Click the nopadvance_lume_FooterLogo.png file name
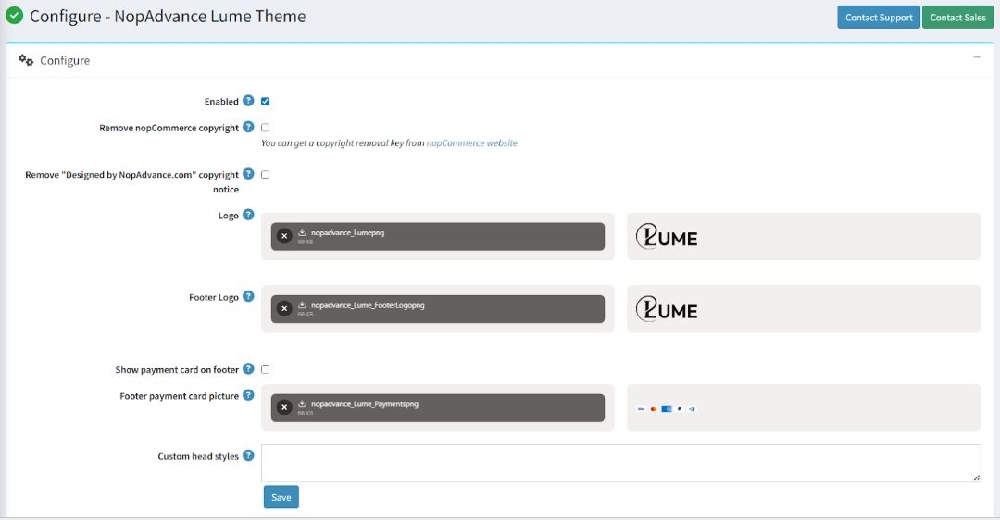This screenshot has height=520, width=1000. (367, 305)
